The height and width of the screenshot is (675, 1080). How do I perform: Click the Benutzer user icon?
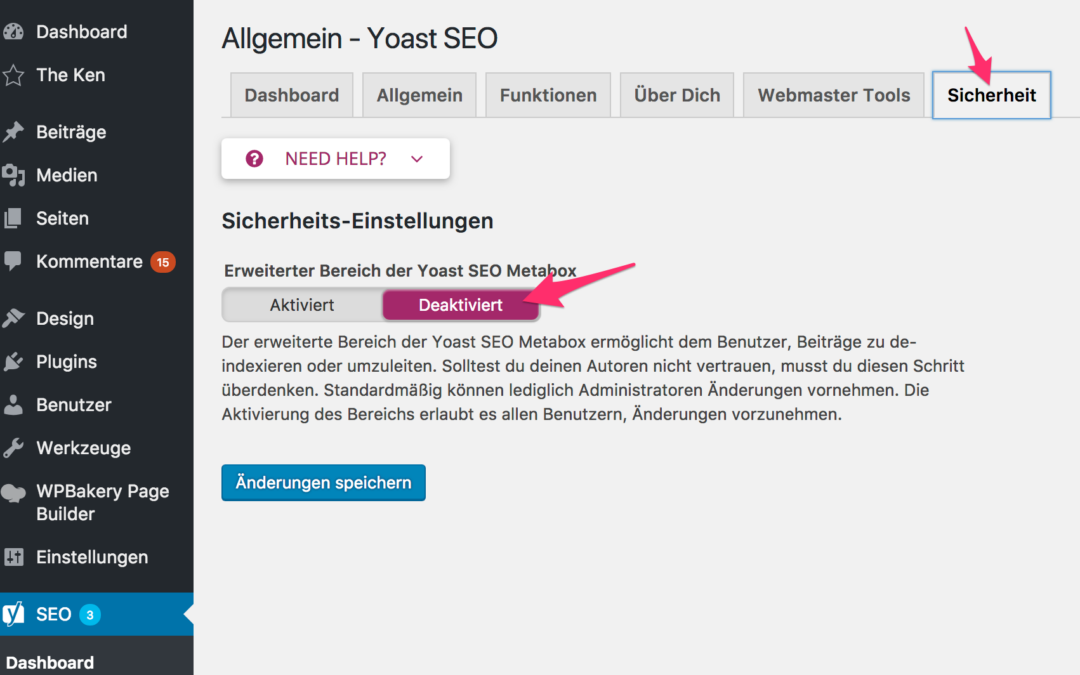coord(13,405)
